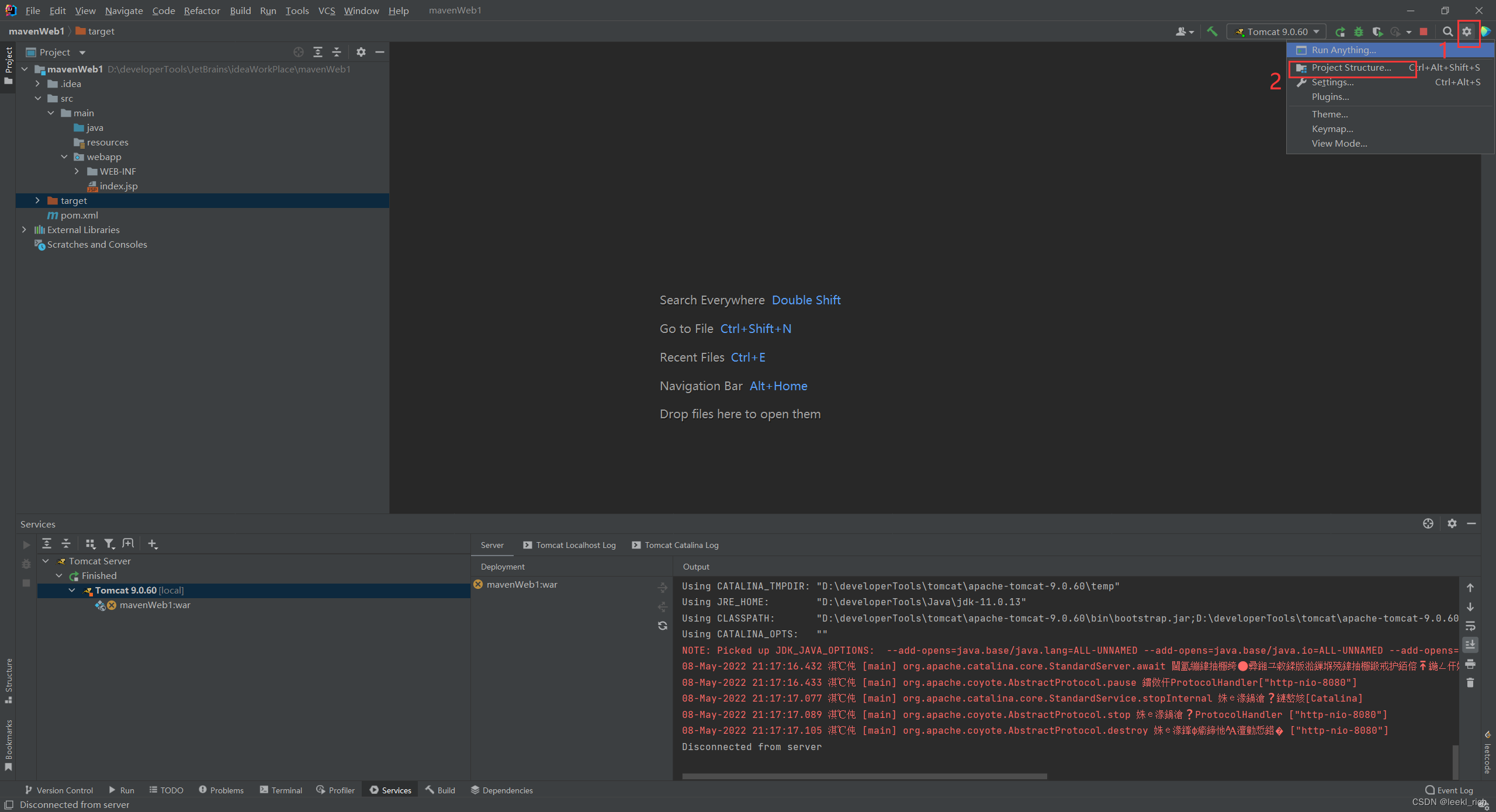The width and height of the screenshot is (1496, 812).
Task: Switch to Tomcat Localhost Log tab
Action: (x=570, y=545)
